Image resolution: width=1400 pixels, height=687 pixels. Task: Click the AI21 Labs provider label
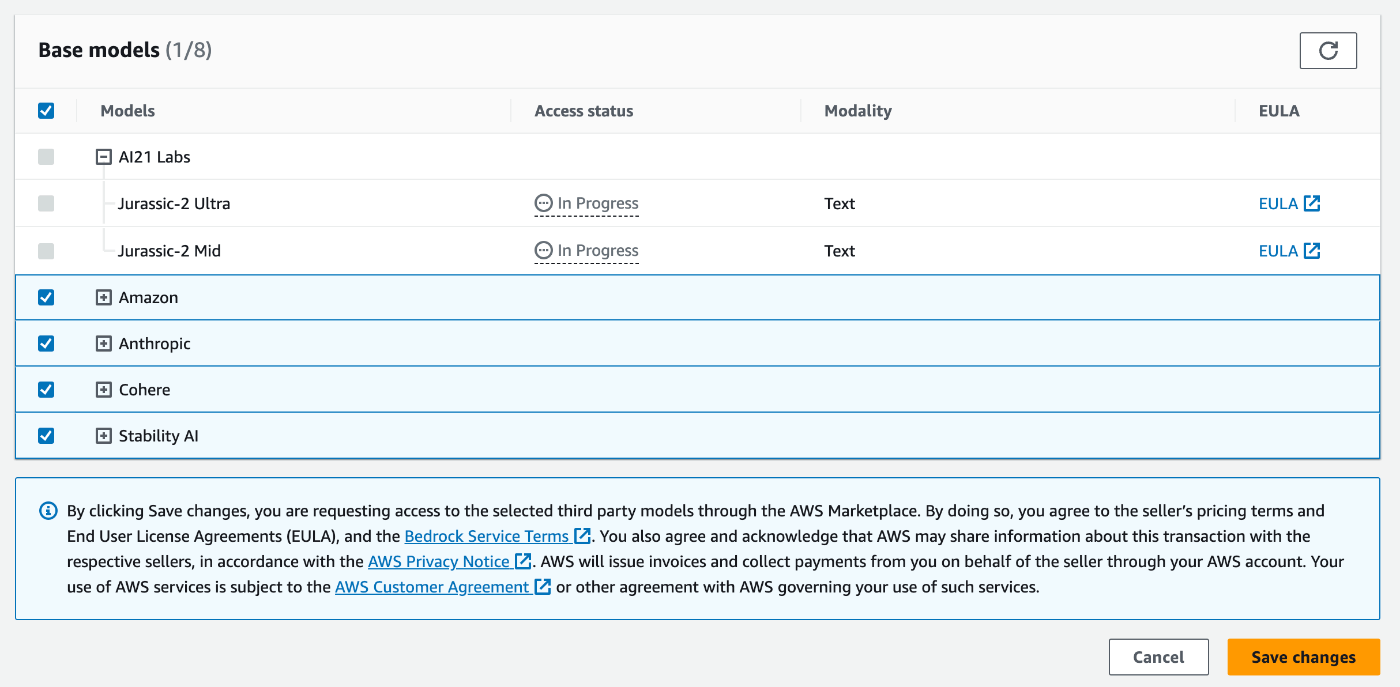coord(154,157)
